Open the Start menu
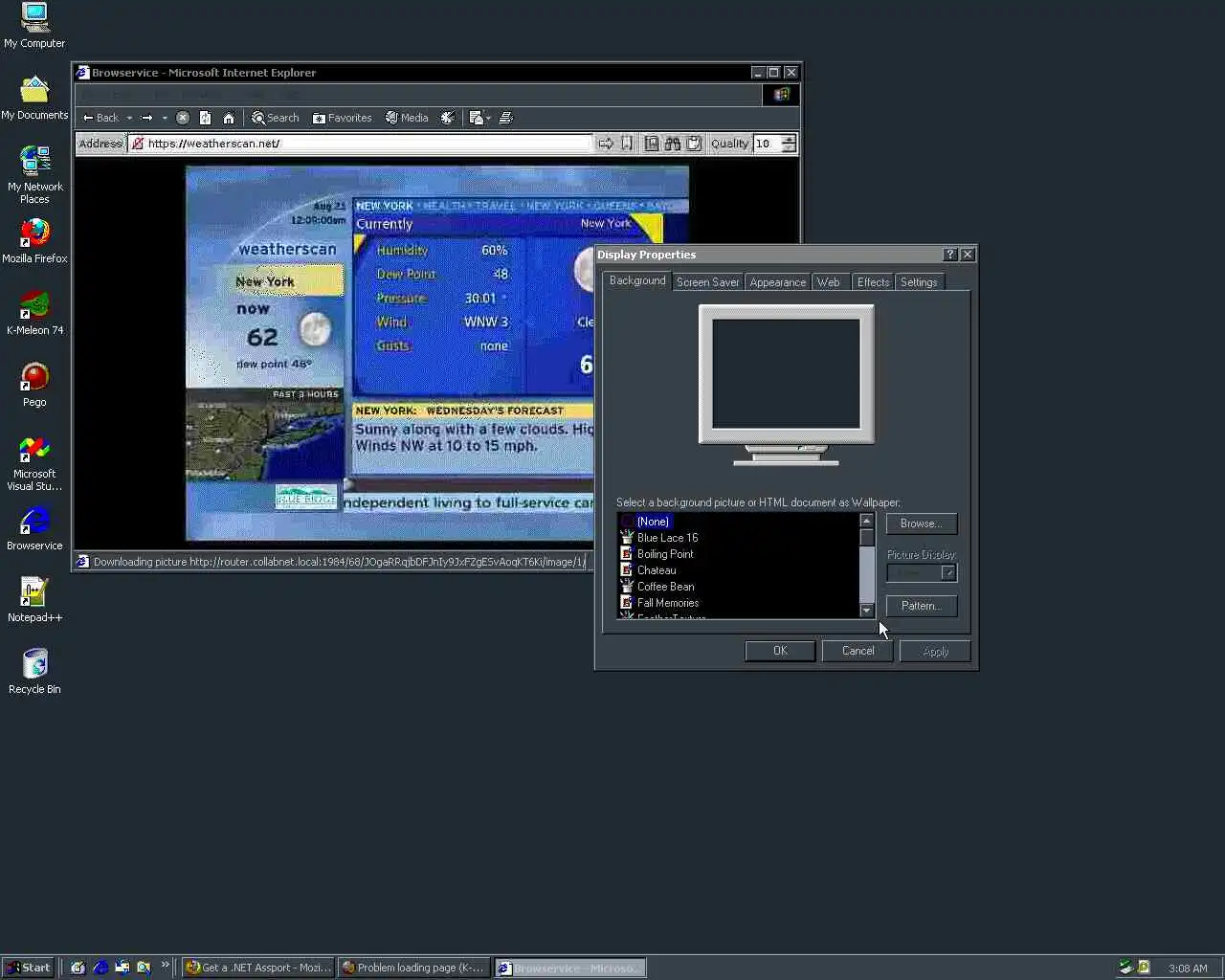The height and width of the screenshot is (980, 1225). [x=29, y=968]
